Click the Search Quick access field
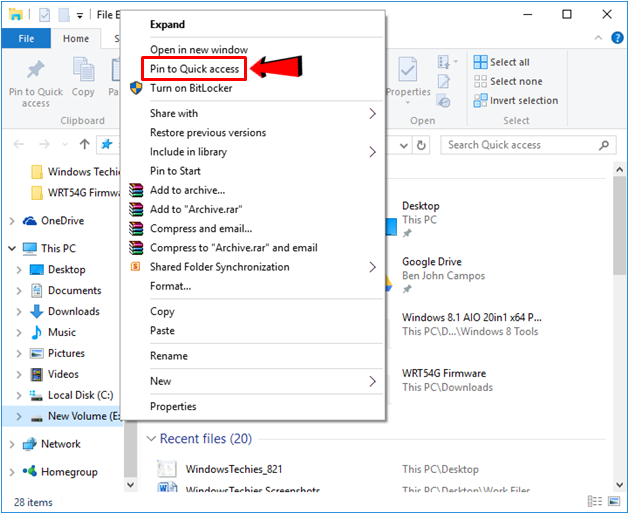Image resolution: width=629 pixels, height=514 pixels. [x=528, y=145]
